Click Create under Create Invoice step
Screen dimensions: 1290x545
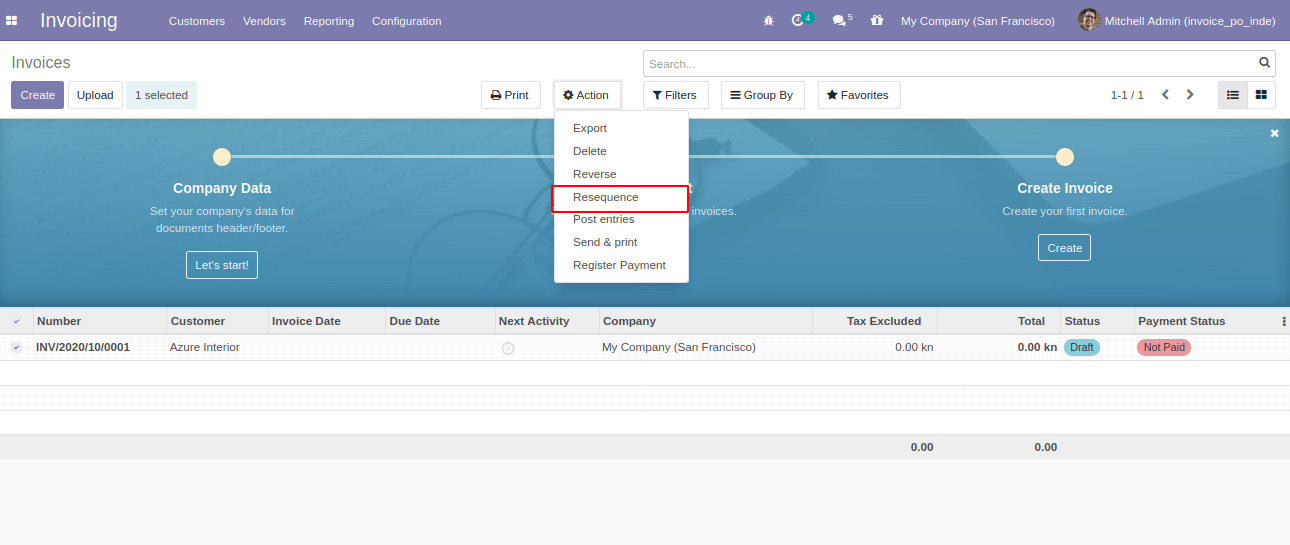click(1064, 247)
